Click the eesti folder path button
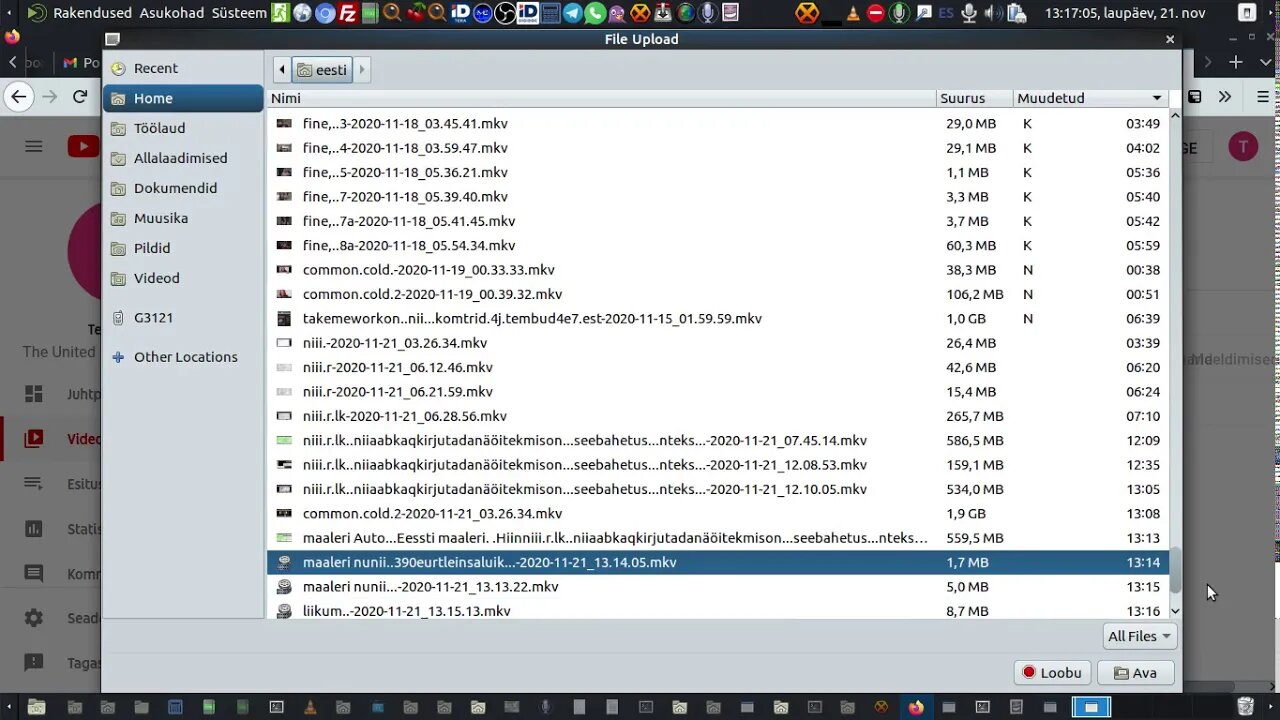The image size is (1280, 720). point(322,70)
